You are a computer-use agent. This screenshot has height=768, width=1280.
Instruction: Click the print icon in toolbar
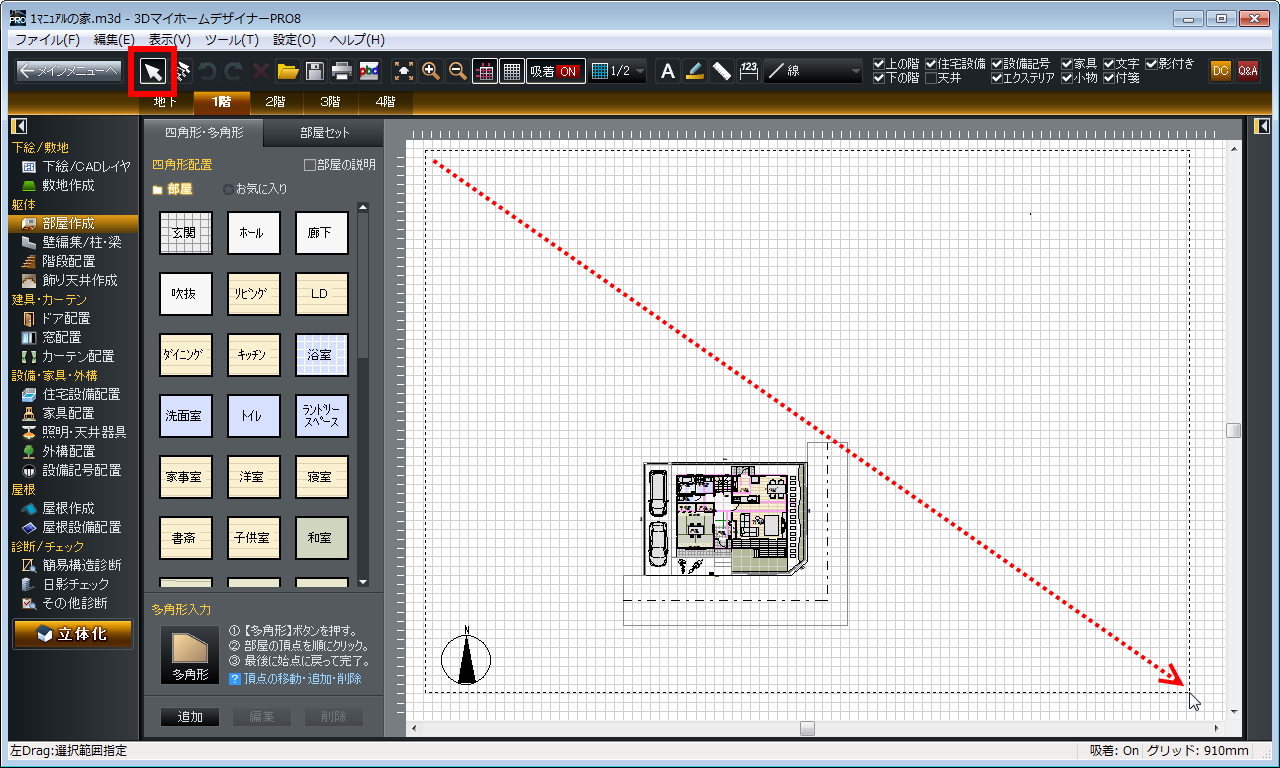[x=342, y=71]
